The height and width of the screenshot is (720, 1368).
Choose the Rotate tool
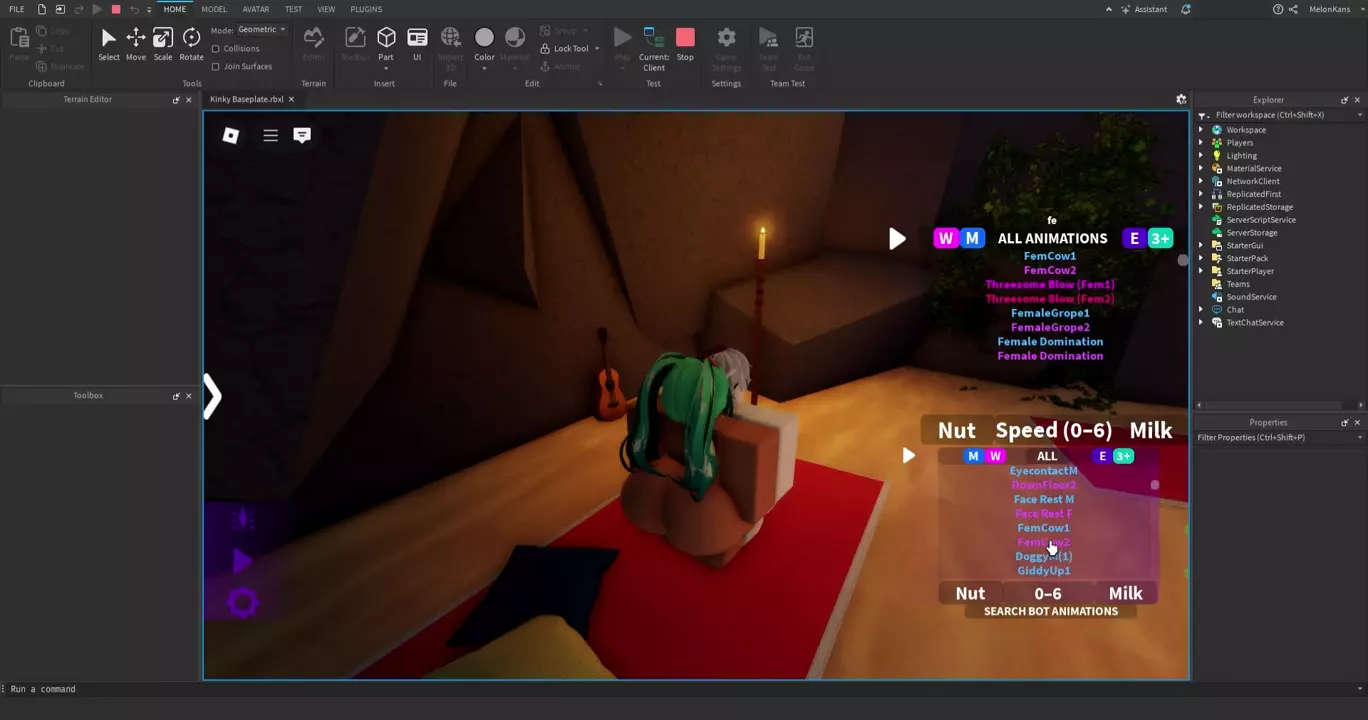tap(191, 43)
